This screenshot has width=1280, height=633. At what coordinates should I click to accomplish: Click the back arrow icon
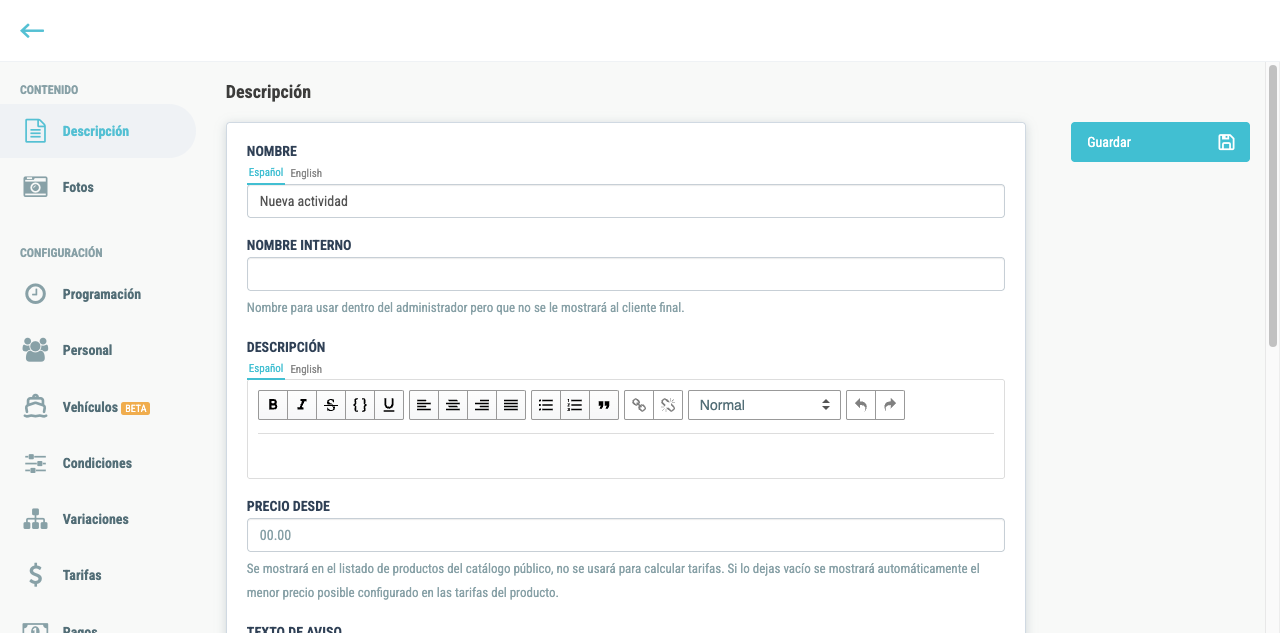(x=32, y=31)
